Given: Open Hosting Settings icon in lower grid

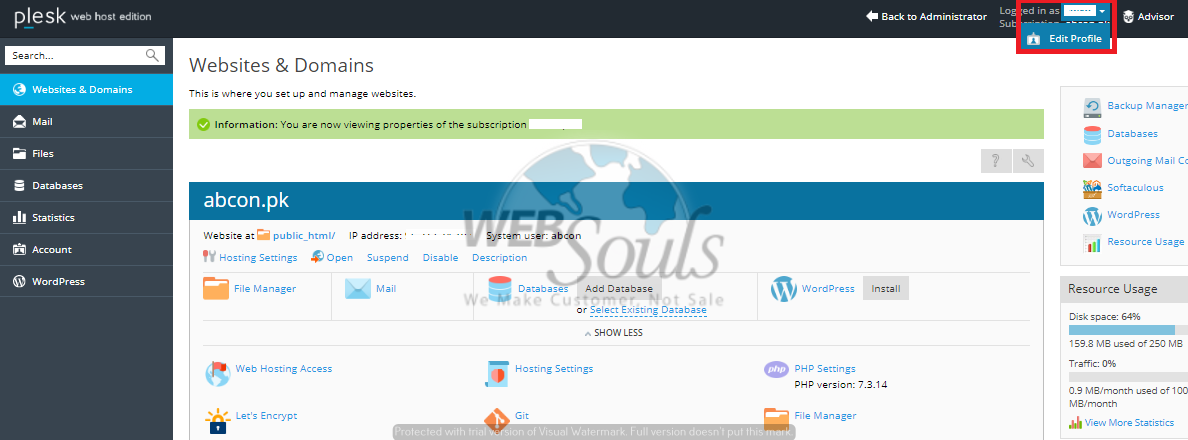Looking at the screenshot, I should pos(496,373).
